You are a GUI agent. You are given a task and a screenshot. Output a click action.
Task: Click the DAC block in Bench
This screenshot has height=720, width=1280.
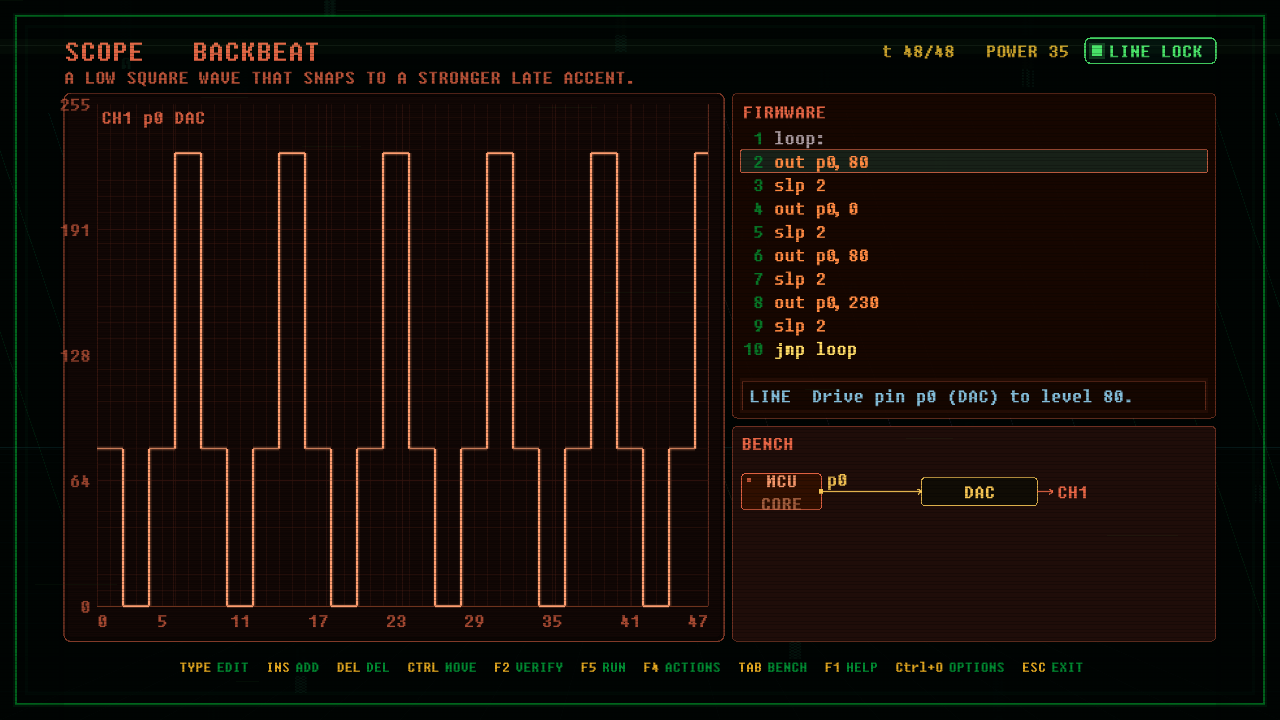click(x=979, y=492)
